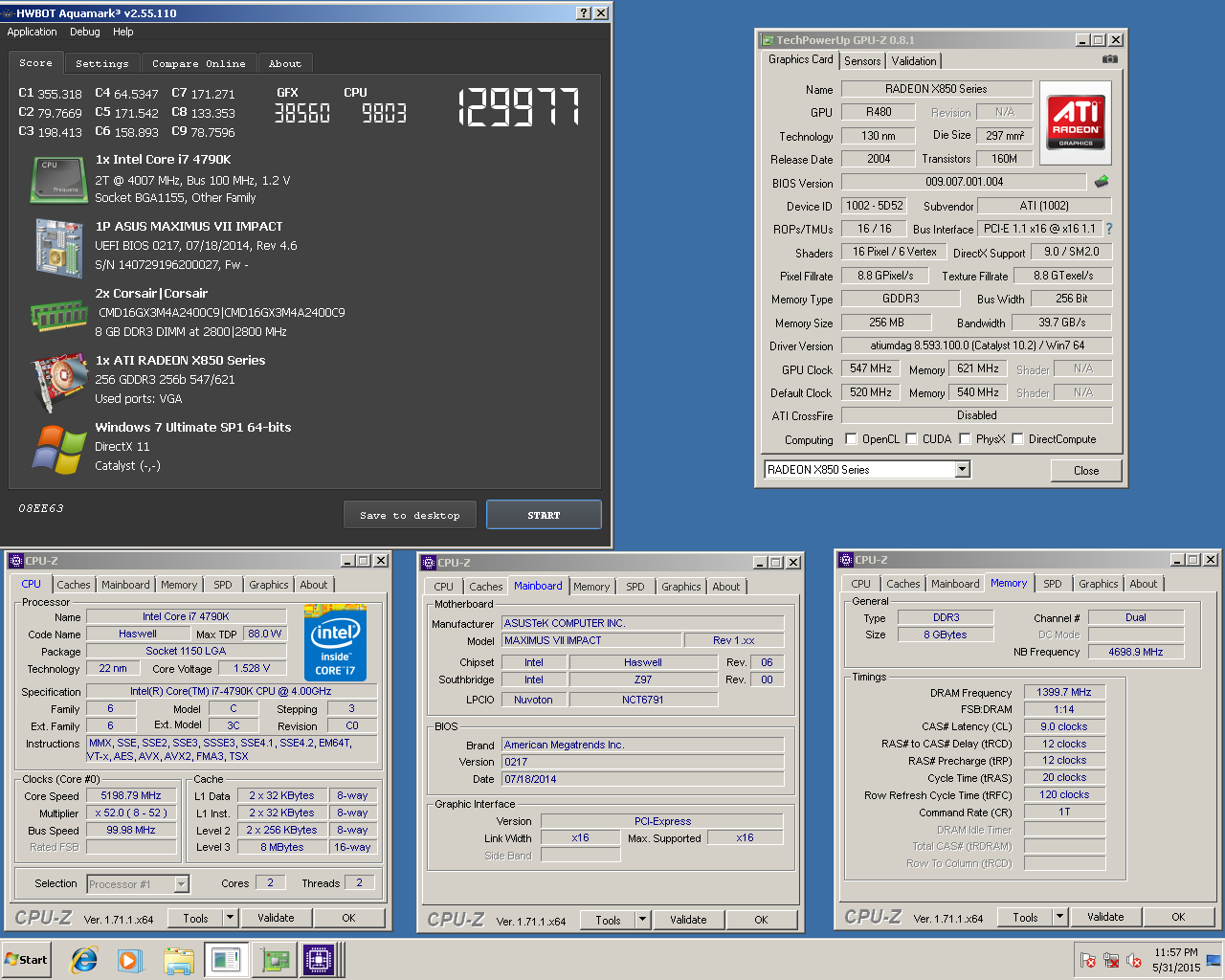Click Validate in the CPU-Z Mainboard window
The image size is (1225, 980).
point(688,920)
